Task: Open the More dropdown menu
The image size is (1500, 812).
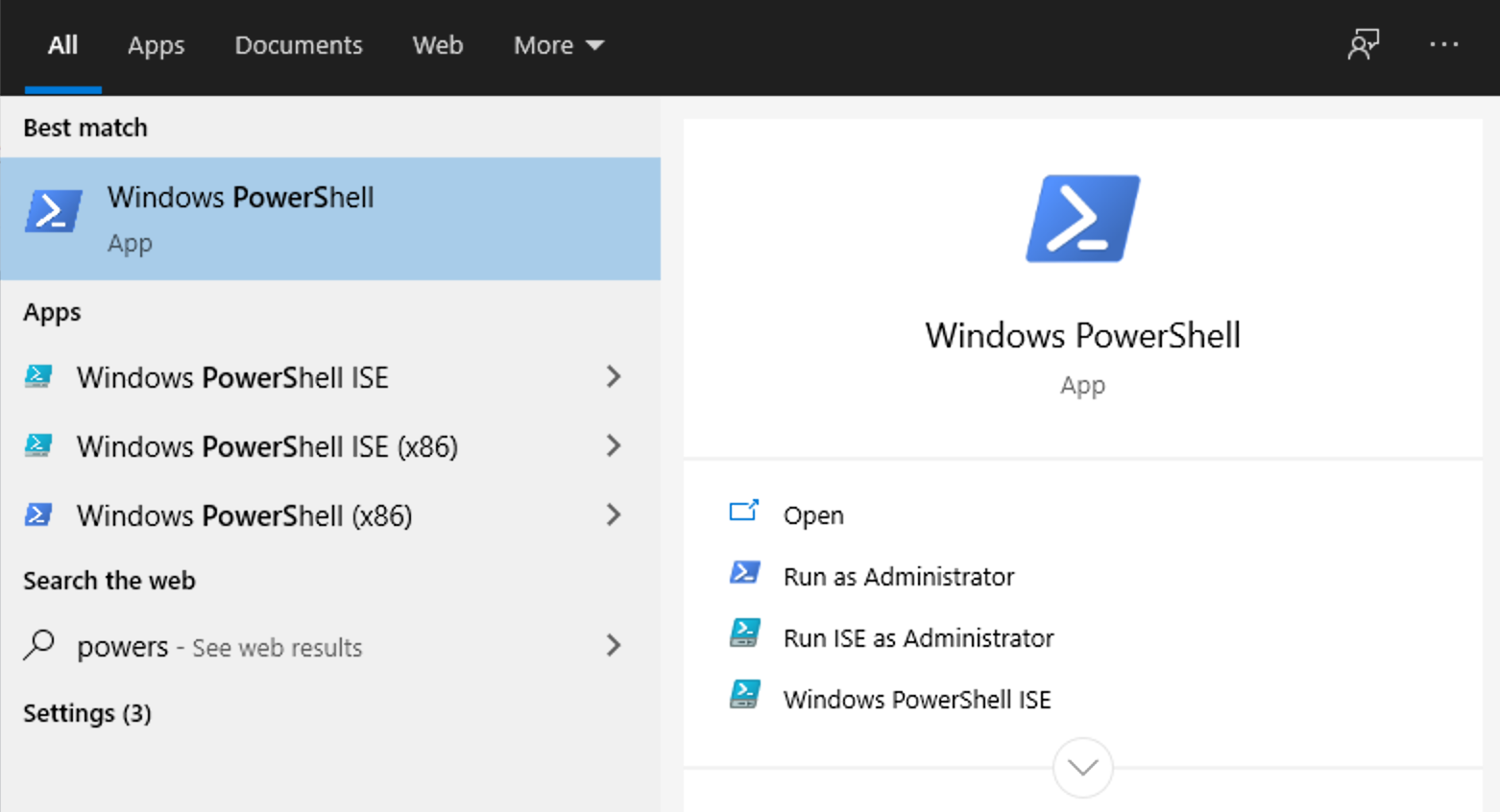Action: click(559, 45)
